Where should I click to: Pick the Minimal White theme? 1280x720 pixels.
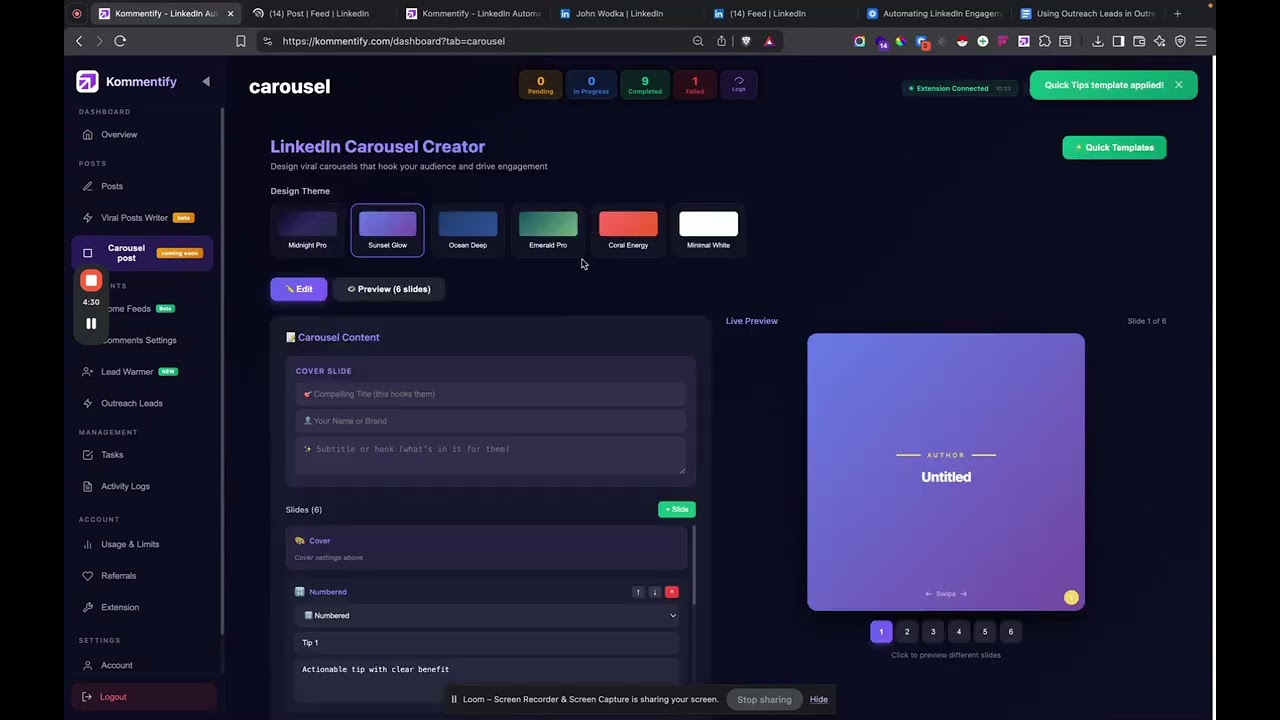(x=708, y=230)
